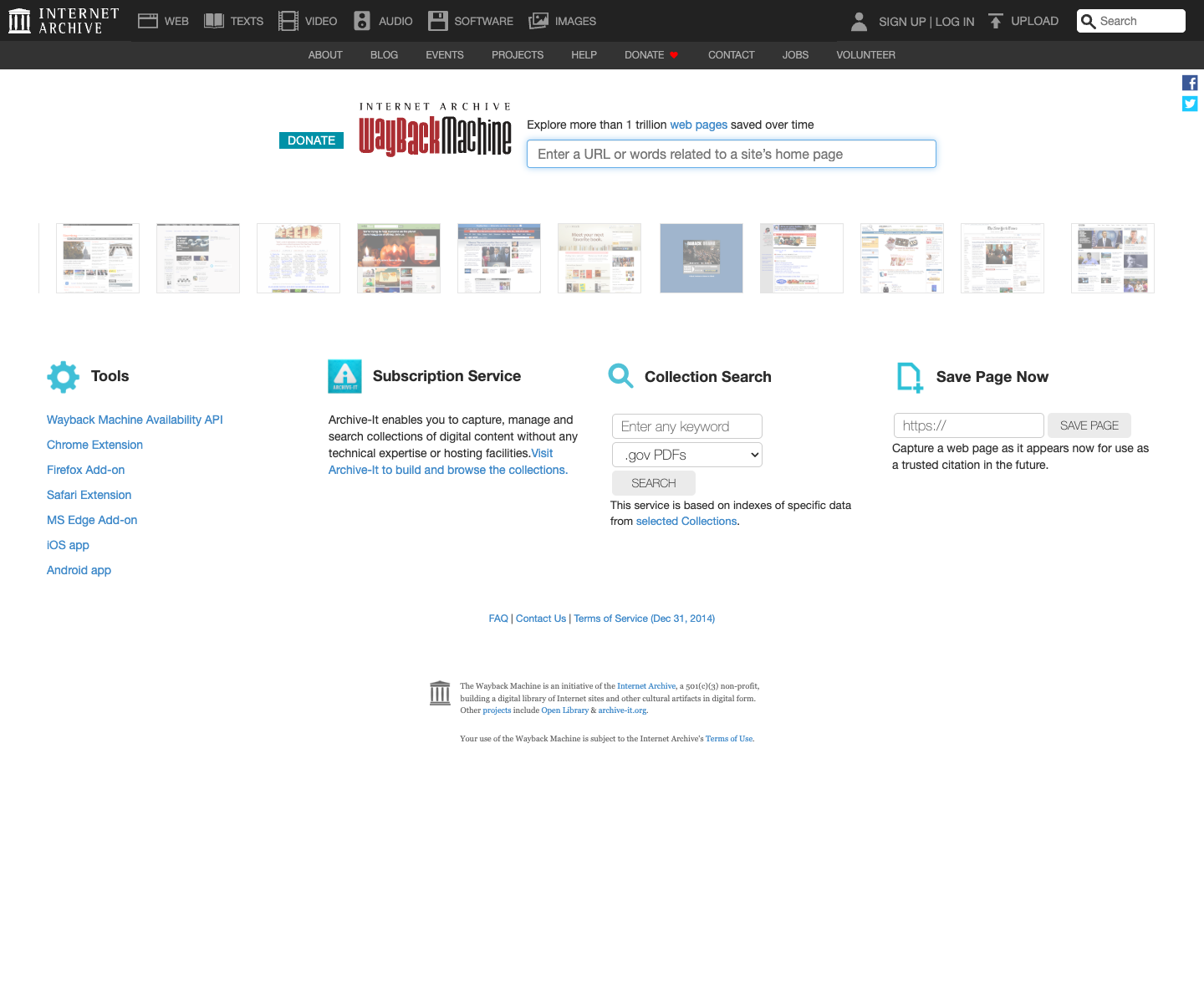The image size is (1204, 1003).
Task: Open Wayback Machine Availability API link
Action: click(x=135, y=420)
